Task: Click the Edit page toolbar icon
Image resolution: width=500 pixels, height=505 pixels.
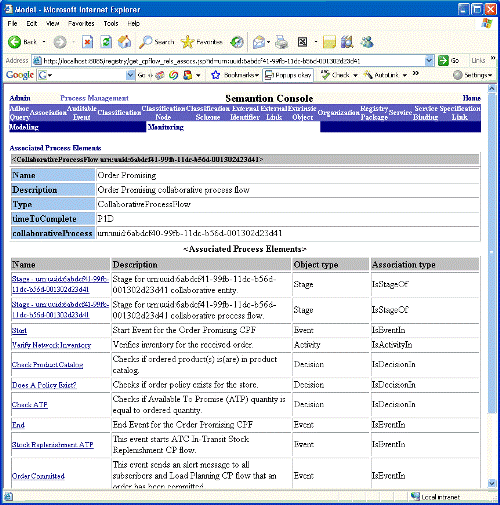Action: [x=302, y=42]
